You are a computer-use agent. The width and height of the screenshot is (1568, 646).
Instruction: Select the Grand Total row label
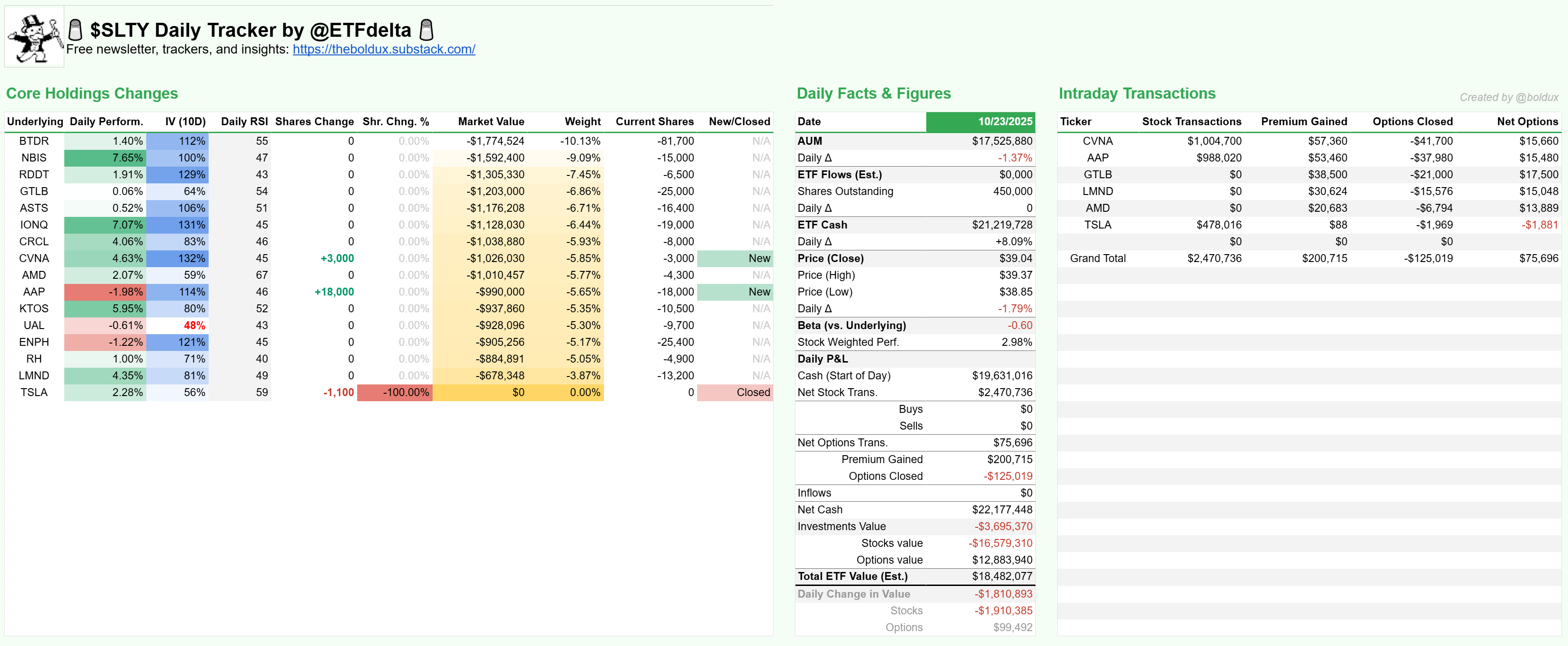tap(1098, 258)
